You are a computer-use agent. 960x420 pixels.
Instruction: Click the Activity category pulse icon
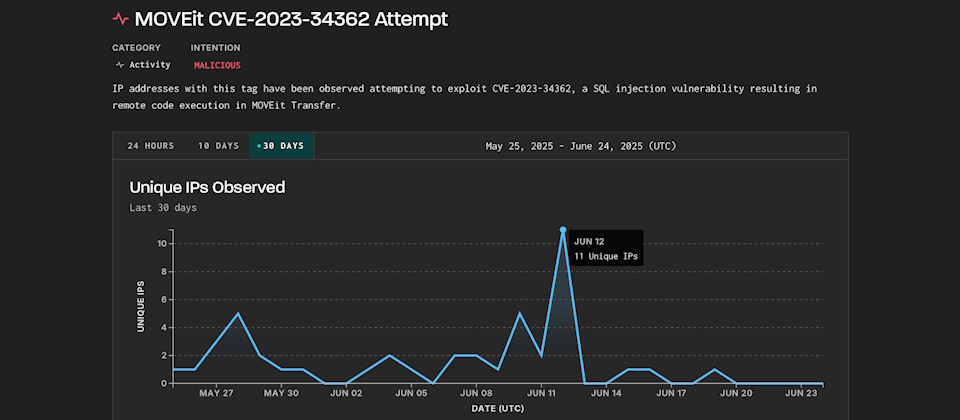coord(119,65)
